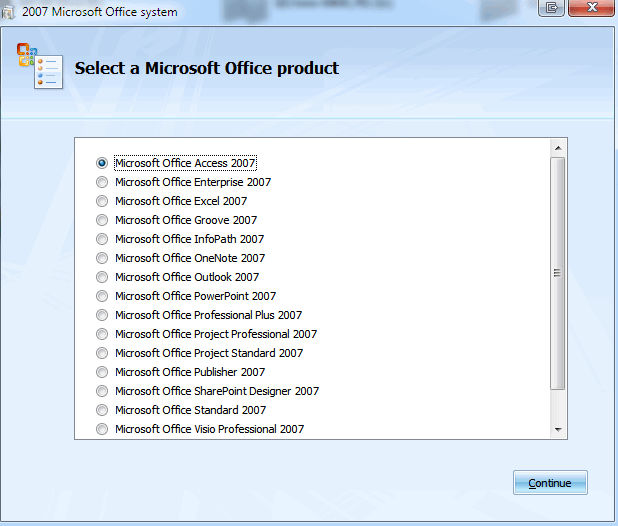This screenshot has height=526, width=618.
Task: Pick Microsoft Office Groove 2007
Action: coord(102,220)
